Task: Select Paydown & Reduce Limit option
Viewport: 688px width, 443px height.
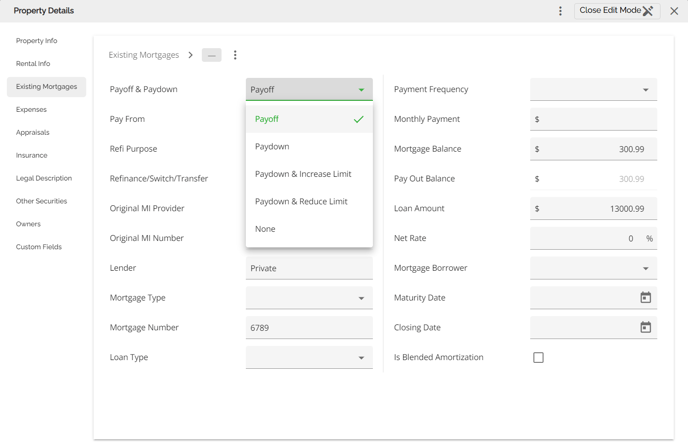Action: pyautogui.click(x=309, y=201)
